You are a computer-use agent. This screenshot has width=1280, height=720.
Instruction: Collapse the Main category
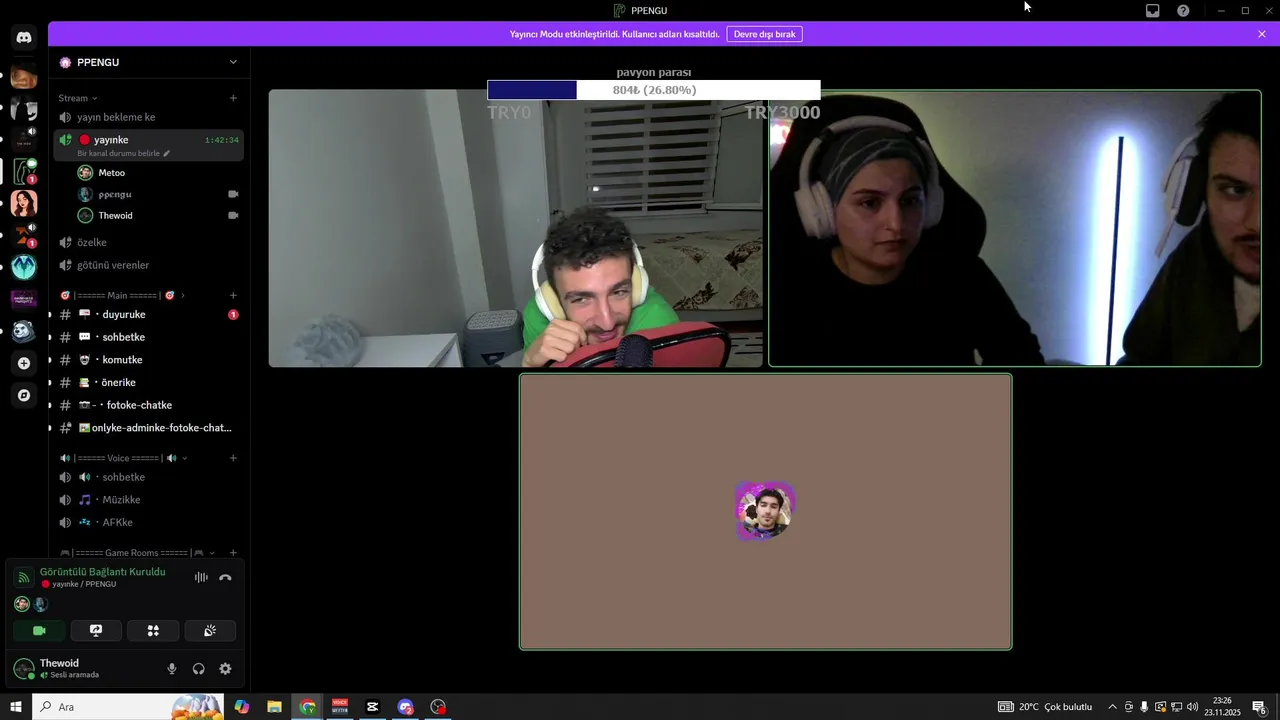pyautogui.click(x=122, y=295)
